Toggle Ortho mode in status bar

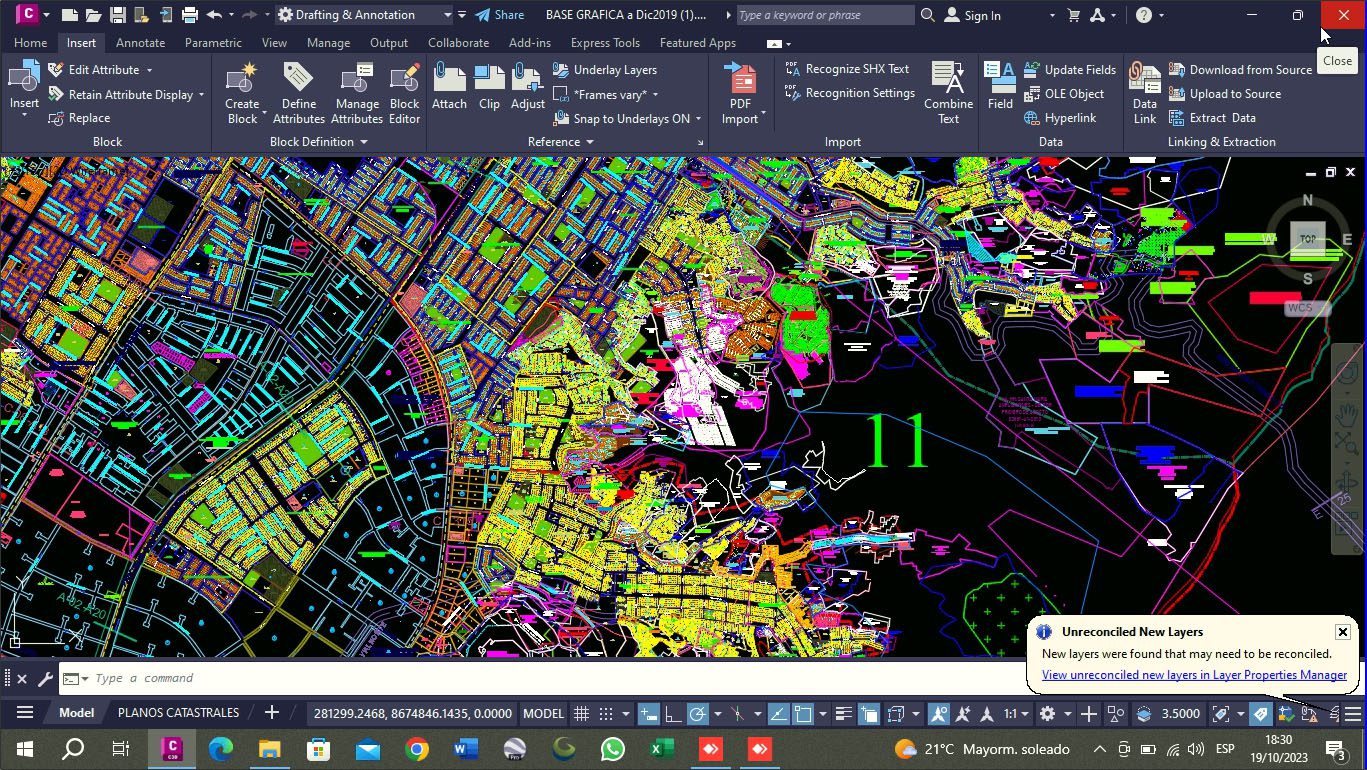[x=673, y=714]
